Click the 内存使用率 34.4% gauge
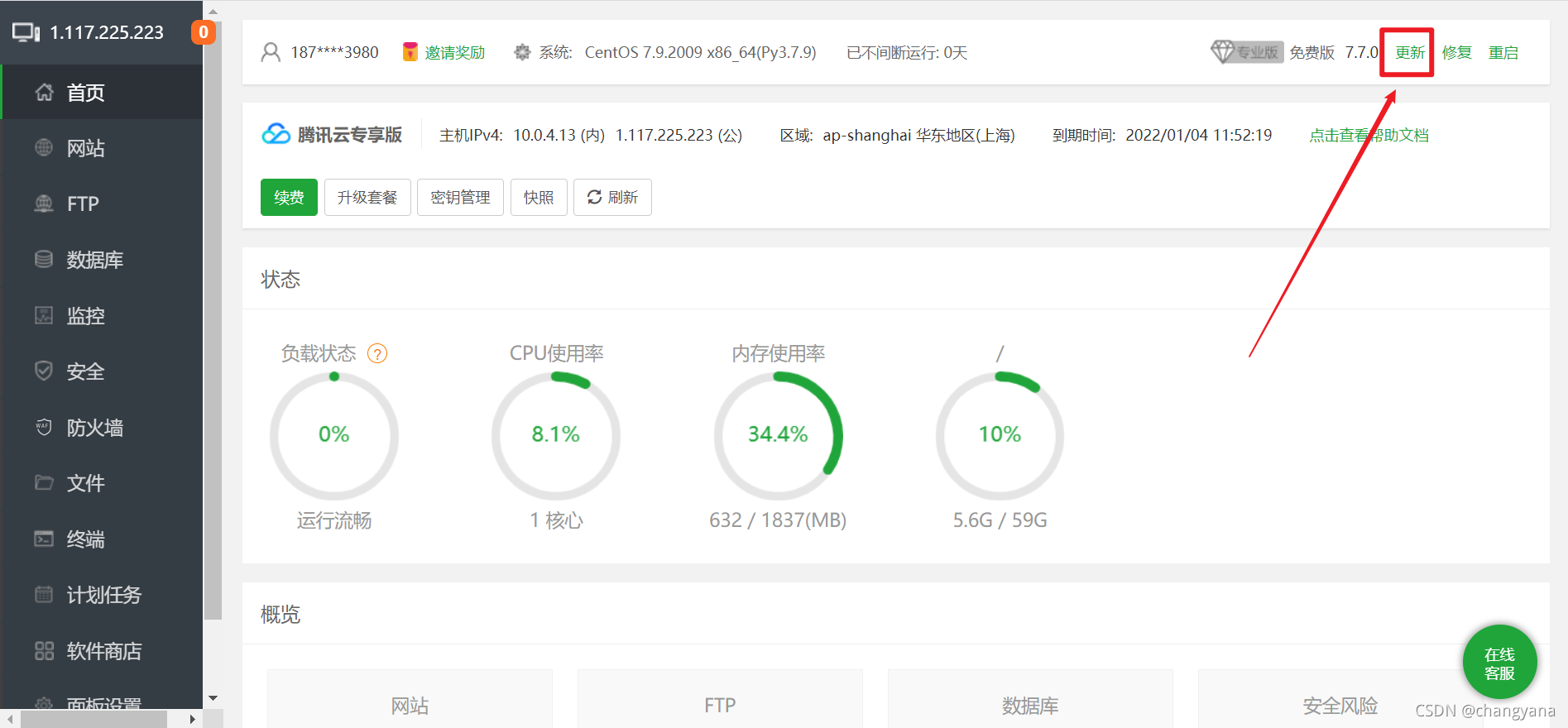 [778, 435]
